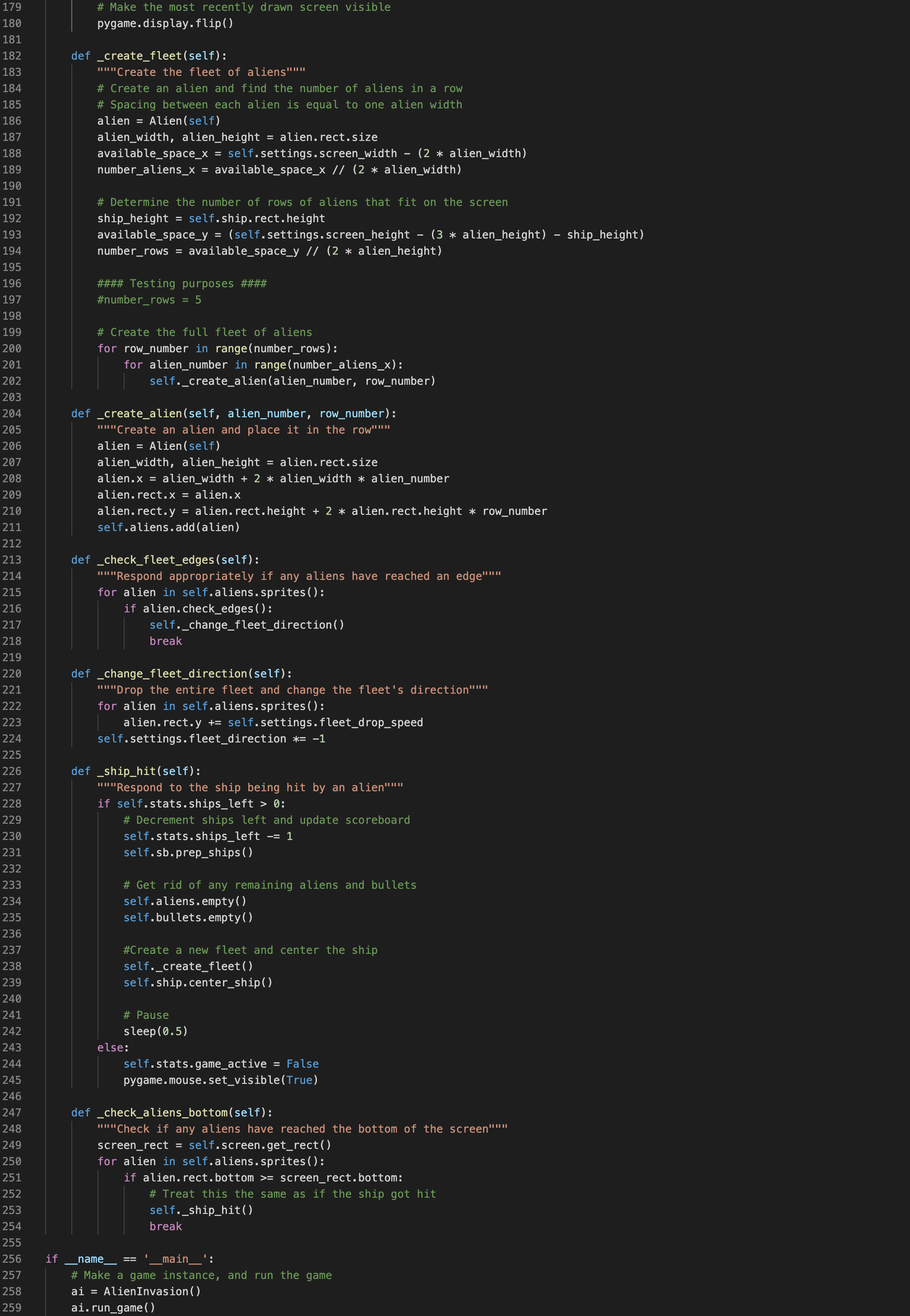Image resolution: width=910 pixels, height=1316 pixels.
Task: Click 'available_space_x' on line 188
Action: click(152, 154)
